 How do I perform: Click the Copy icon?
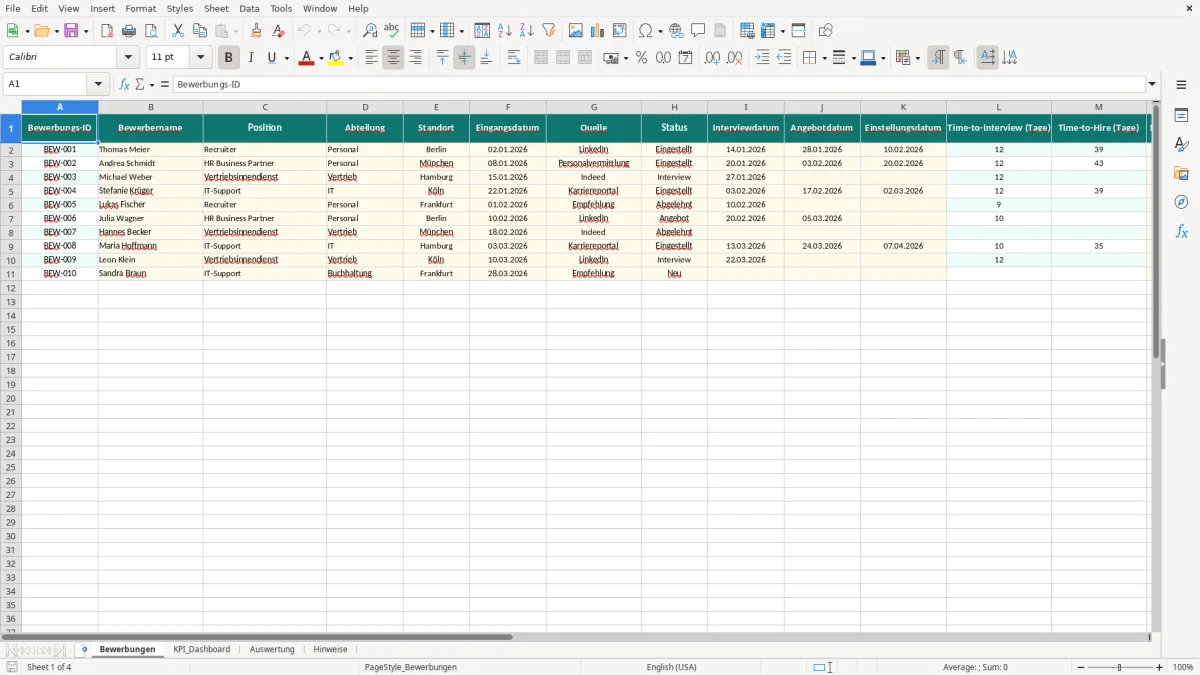click(x=200, y=31)
